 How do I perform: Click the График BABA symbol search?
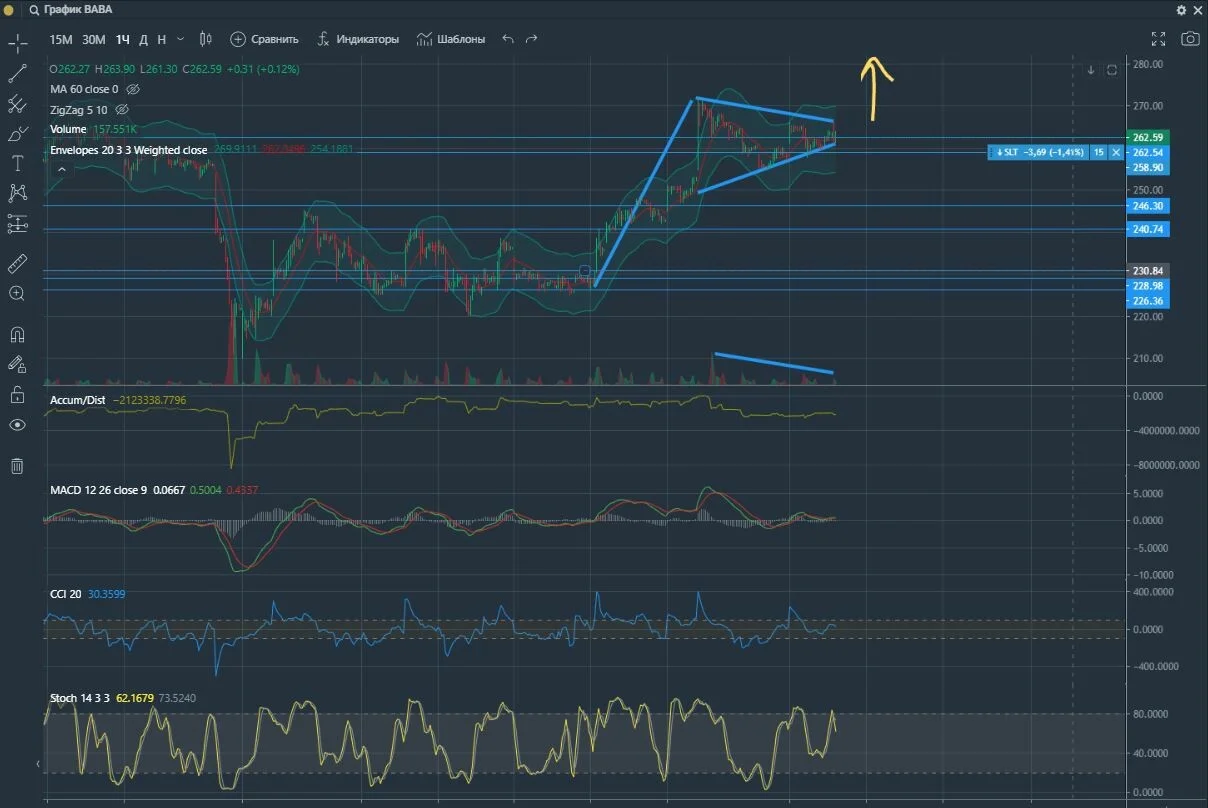point(71,10)
